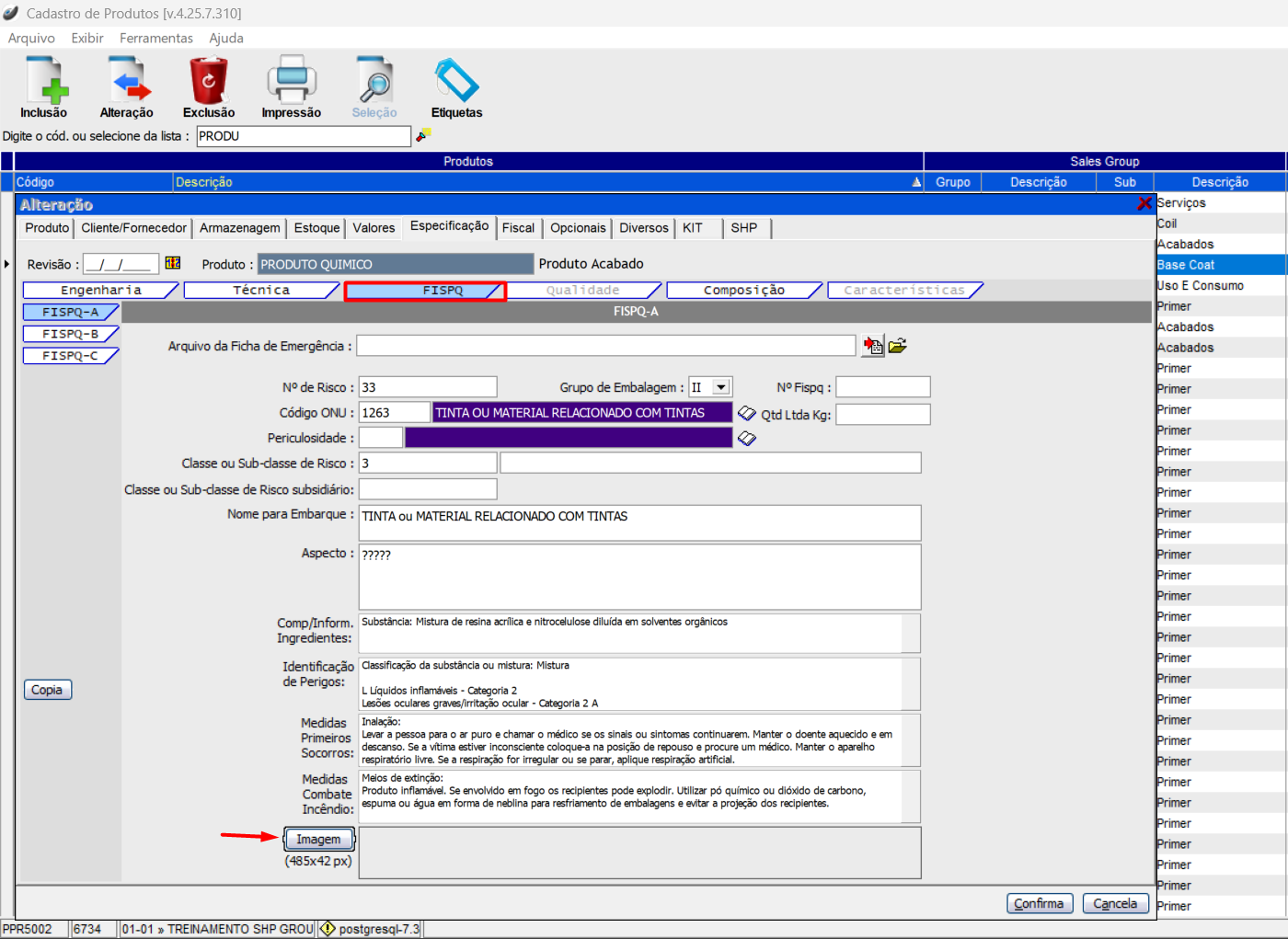Click the Alteração toolbar icon
The image size is (1288, 939).
(x=127, y=81)
